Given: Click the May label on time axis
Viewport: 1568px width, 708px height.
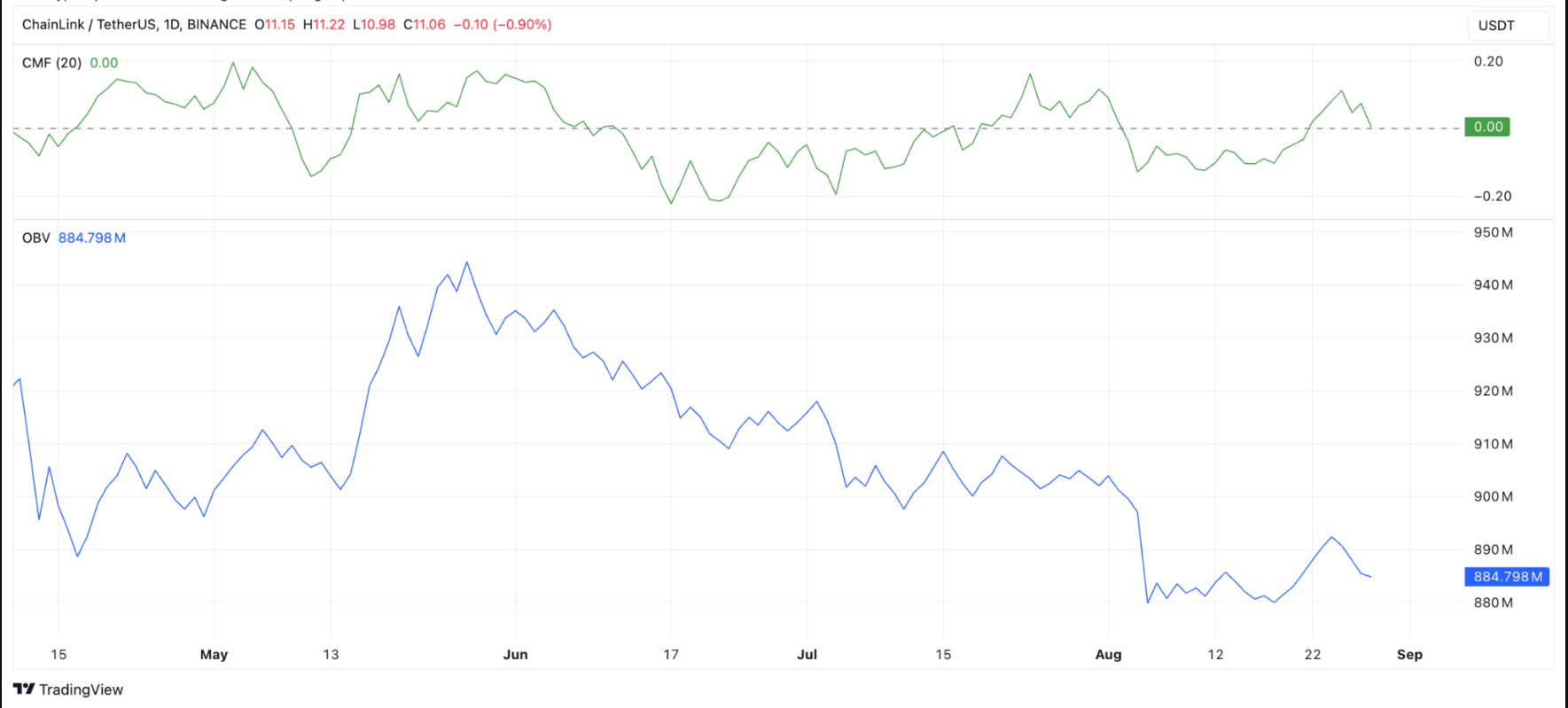Looking at the screenshot, I should click(x=214, y=654).
